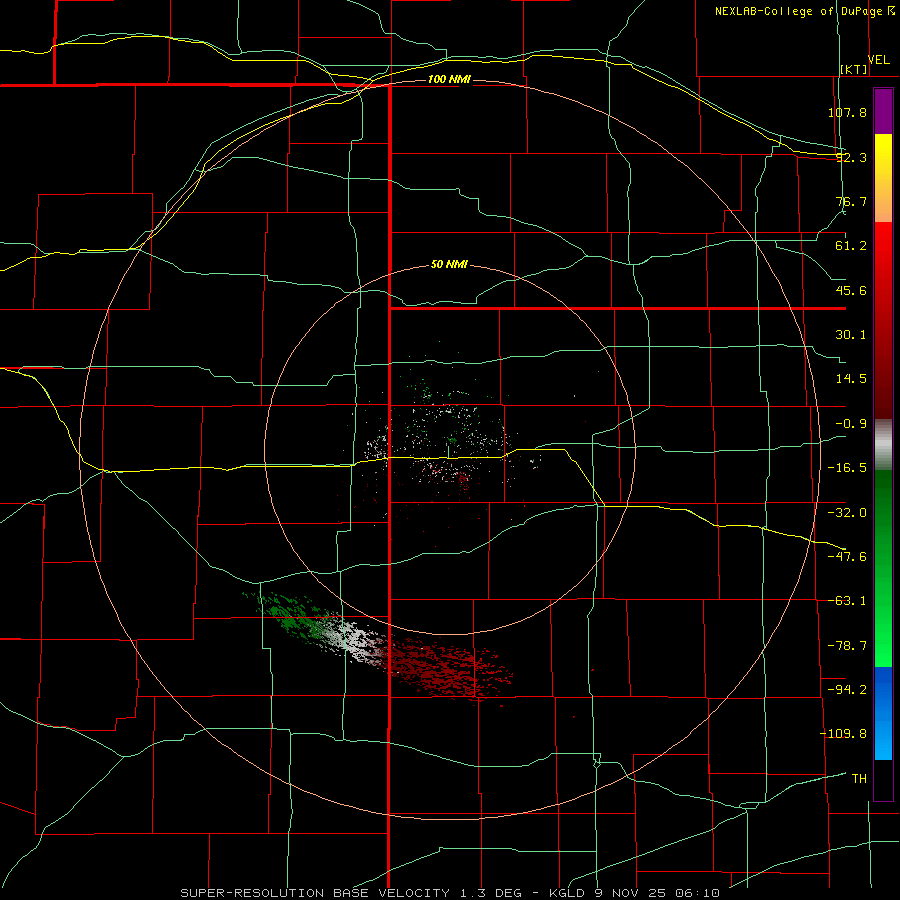Click the 92.3 velocity scale value
Viewport: 900px width, 900px height.
(851, 157)
